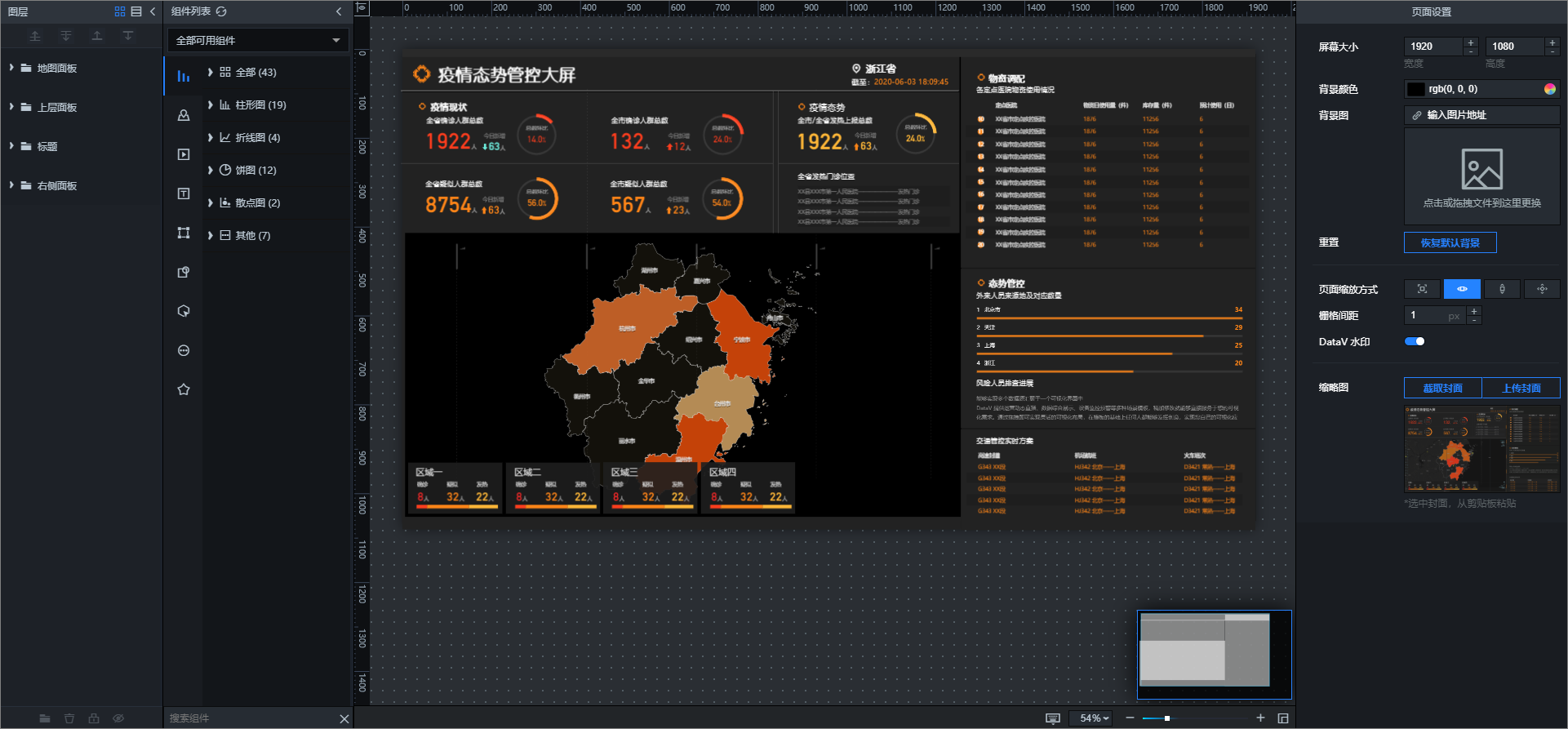Image resolution: width=1568 pixels, height=729 pixels.
Task: Expand the 右侧面板 layer group
Action: 11,185
